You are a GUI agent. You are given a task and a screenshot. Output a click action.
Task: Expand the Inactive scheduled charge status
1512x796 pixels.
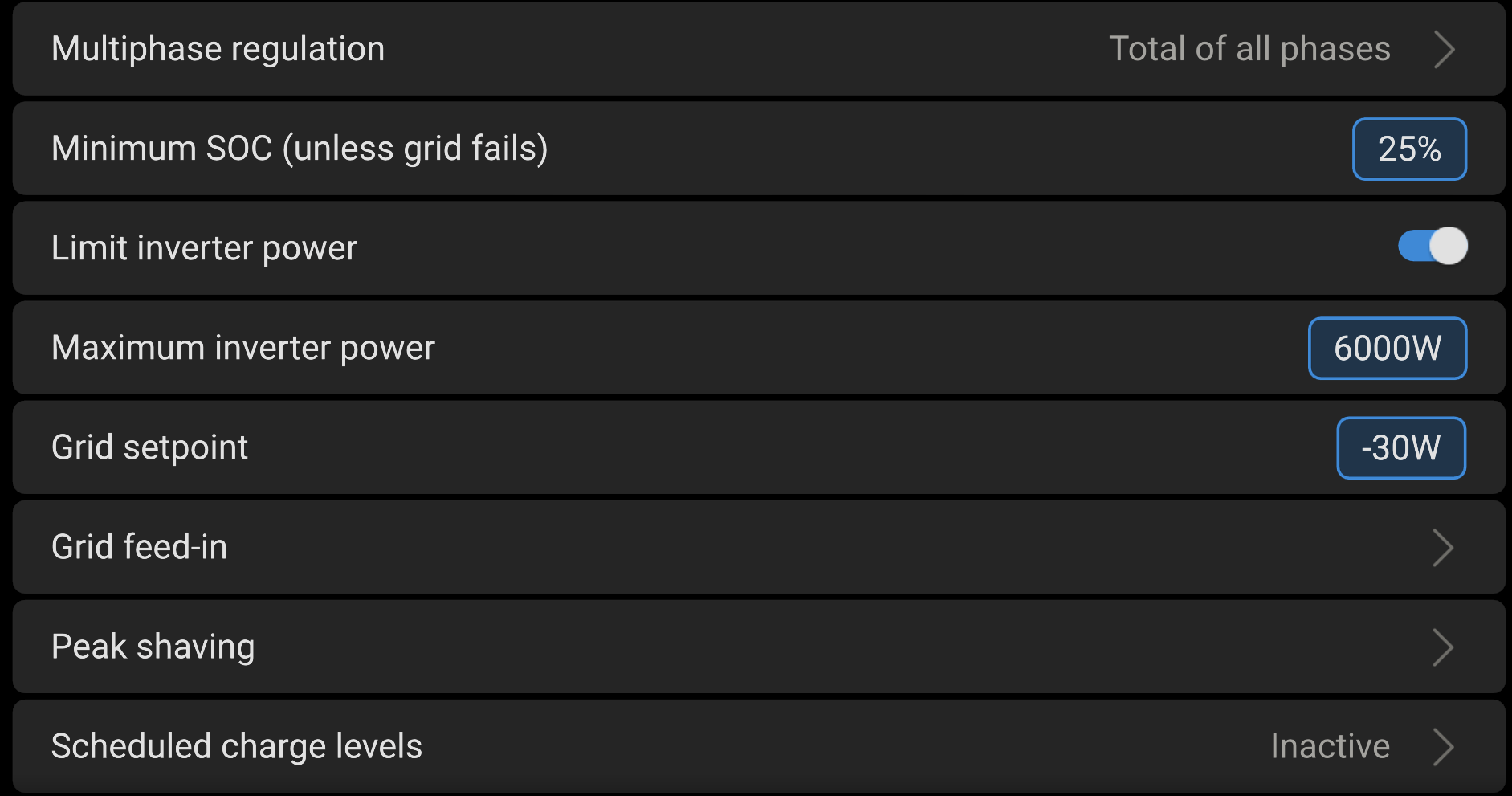[1330, 746]
